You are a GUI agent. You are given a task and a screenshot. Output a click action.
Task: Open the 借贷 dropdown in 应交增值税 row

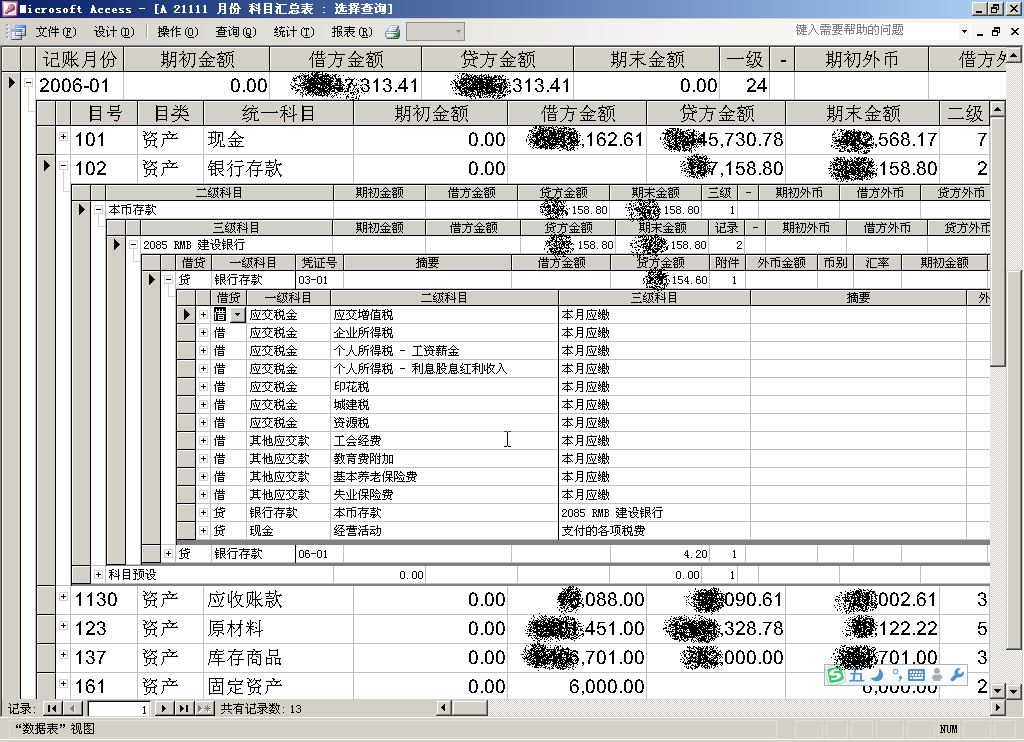click(x=237, y=315)
